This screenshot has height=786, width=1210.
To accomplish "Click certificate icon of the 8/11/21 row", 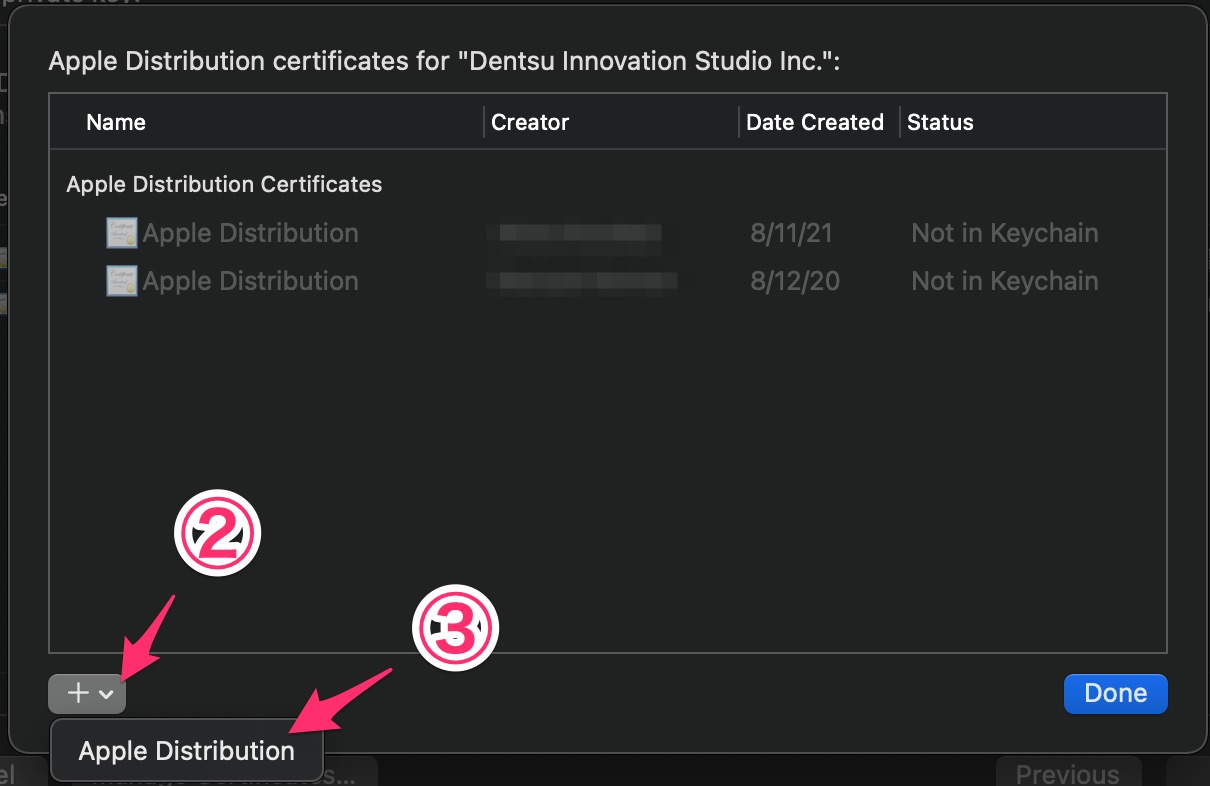I will pos(122,233).
